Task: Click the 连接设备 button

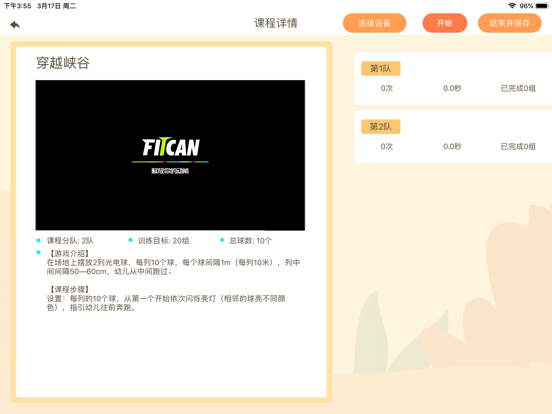Action: 374,23
